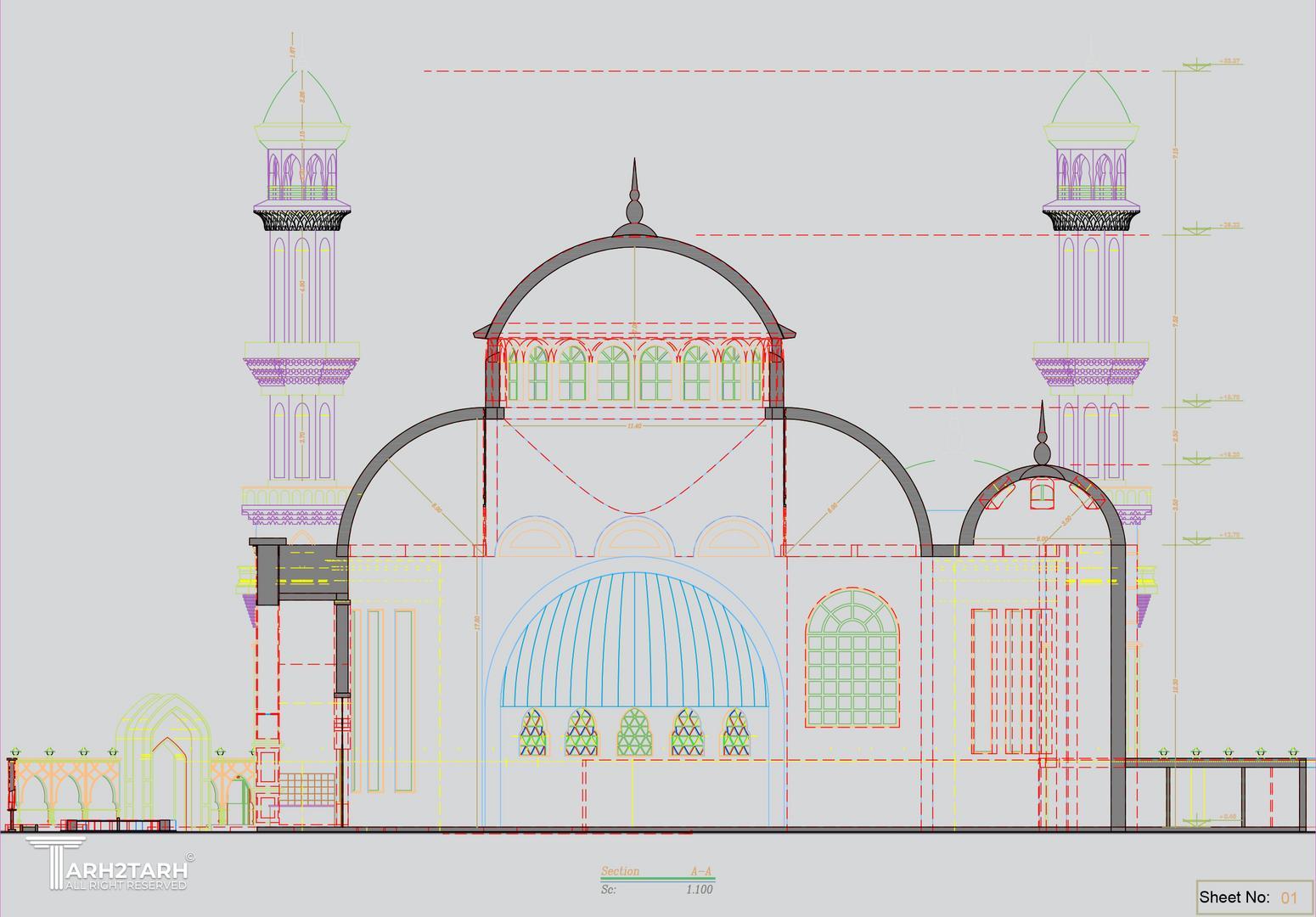Select the left minaret's dome cap

tap(301, 98)
